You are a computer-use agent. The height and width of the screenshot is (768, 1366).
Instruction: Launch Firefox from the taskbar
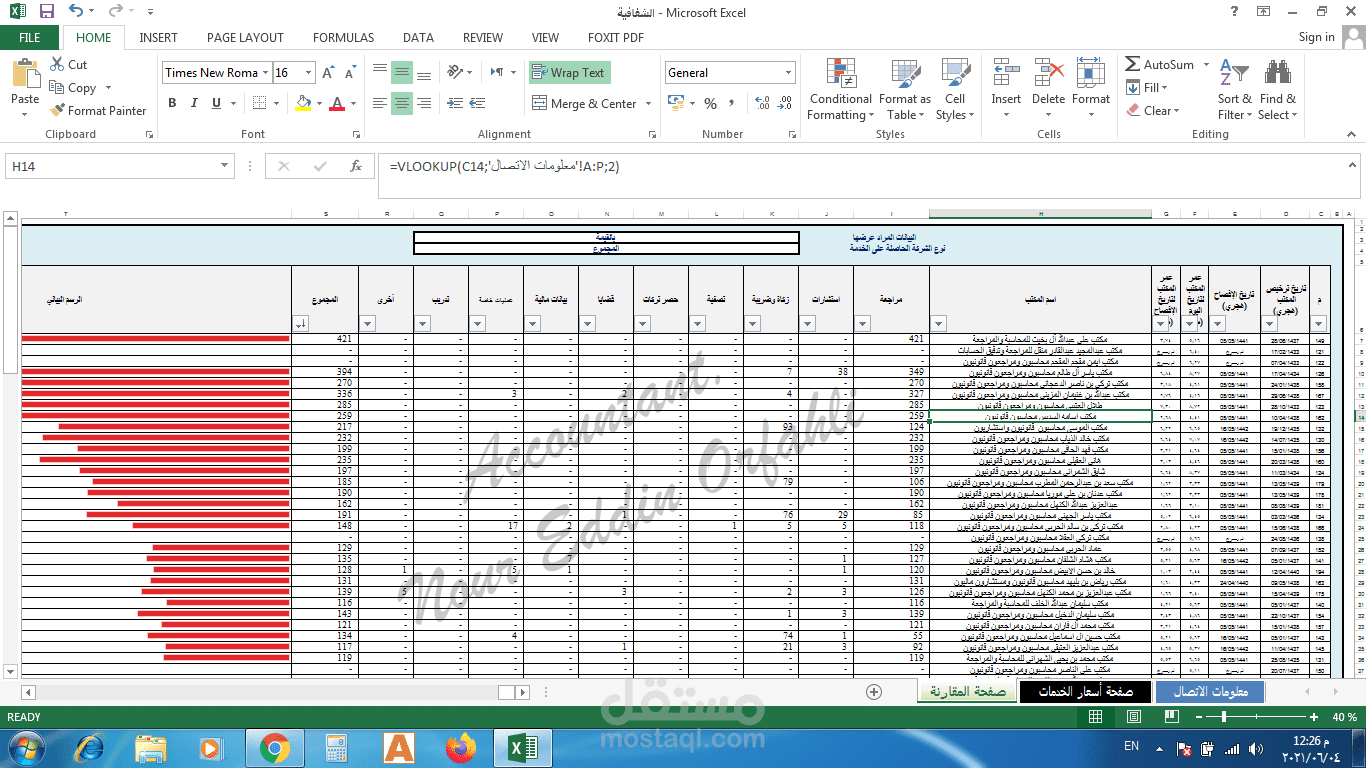pyautogui.click(x=461, y=747)
